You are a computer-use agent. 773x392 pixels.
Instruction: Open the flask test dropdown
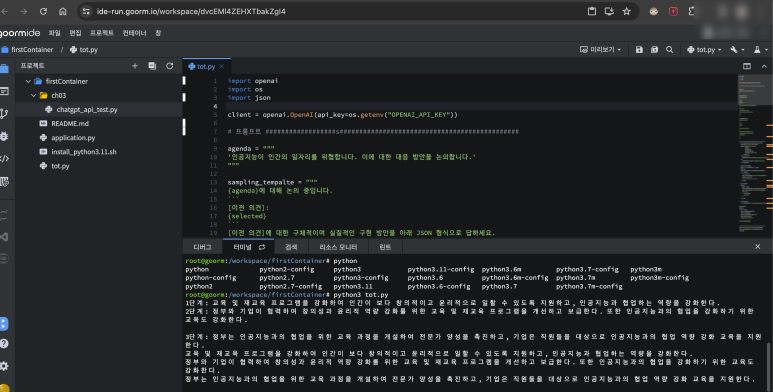click(x=760, y=50)
